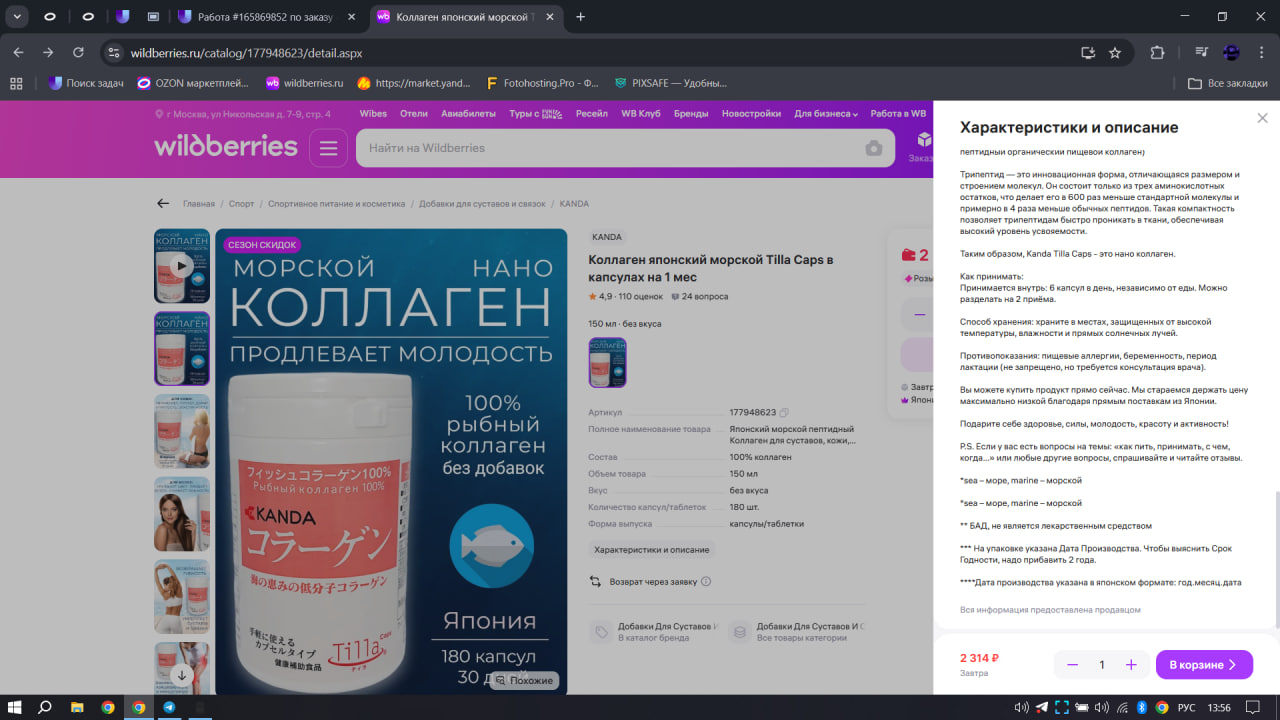Open the Бренды menu item
This screenshot has height=720, width=1280.
(x=691, y=114)
